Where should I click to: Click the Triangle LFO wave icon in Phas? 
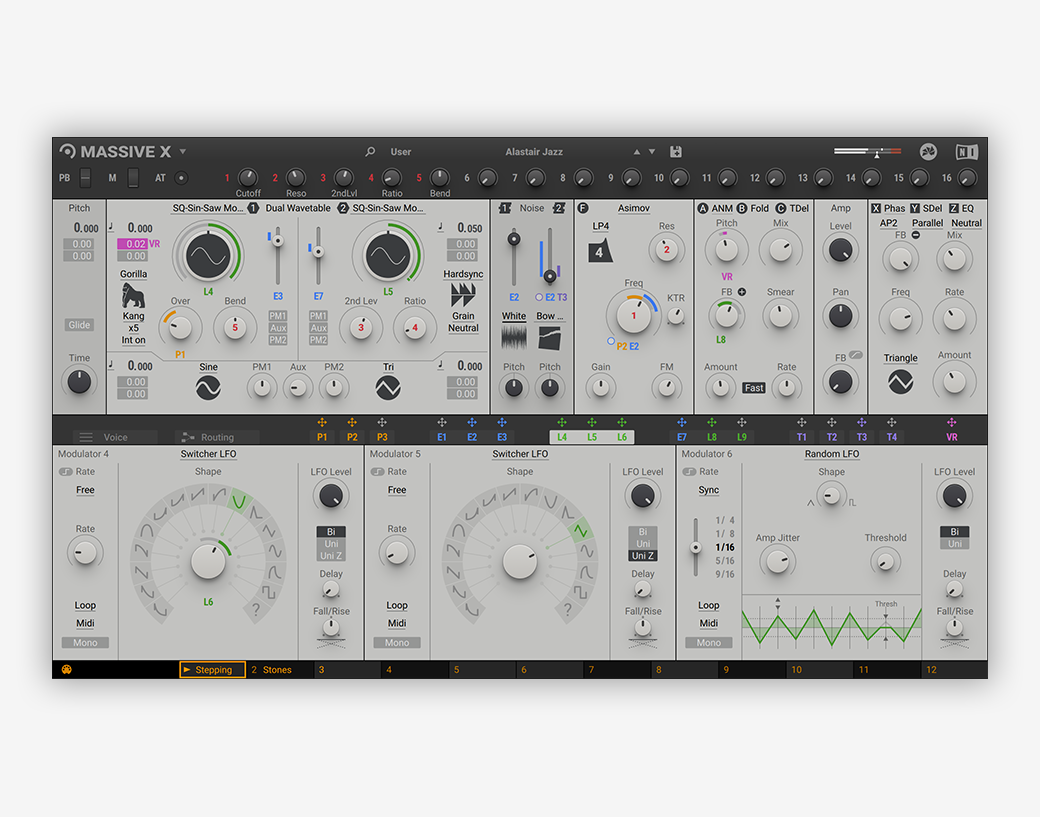point(900,382)
